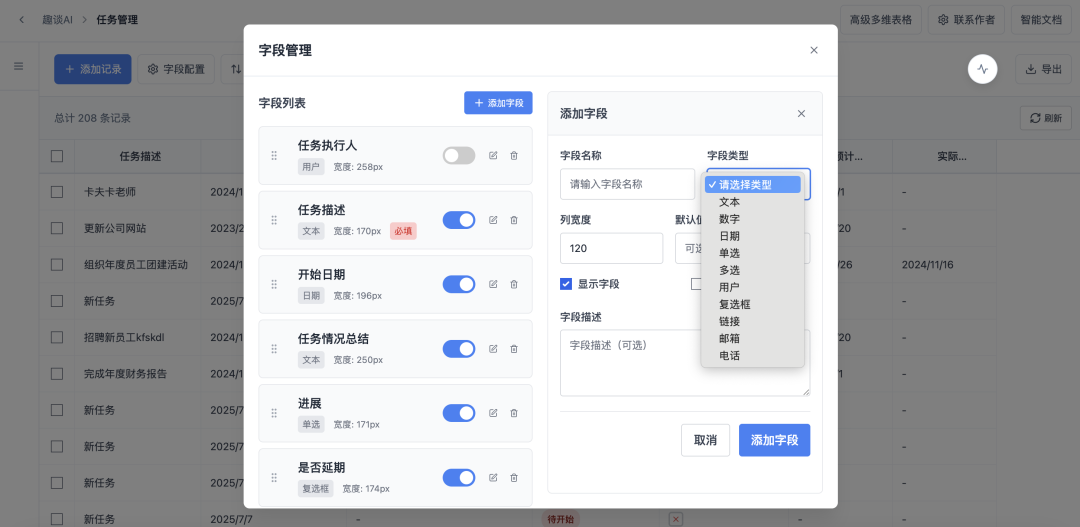Click 取消 to cancel adding field

point(705,440)
